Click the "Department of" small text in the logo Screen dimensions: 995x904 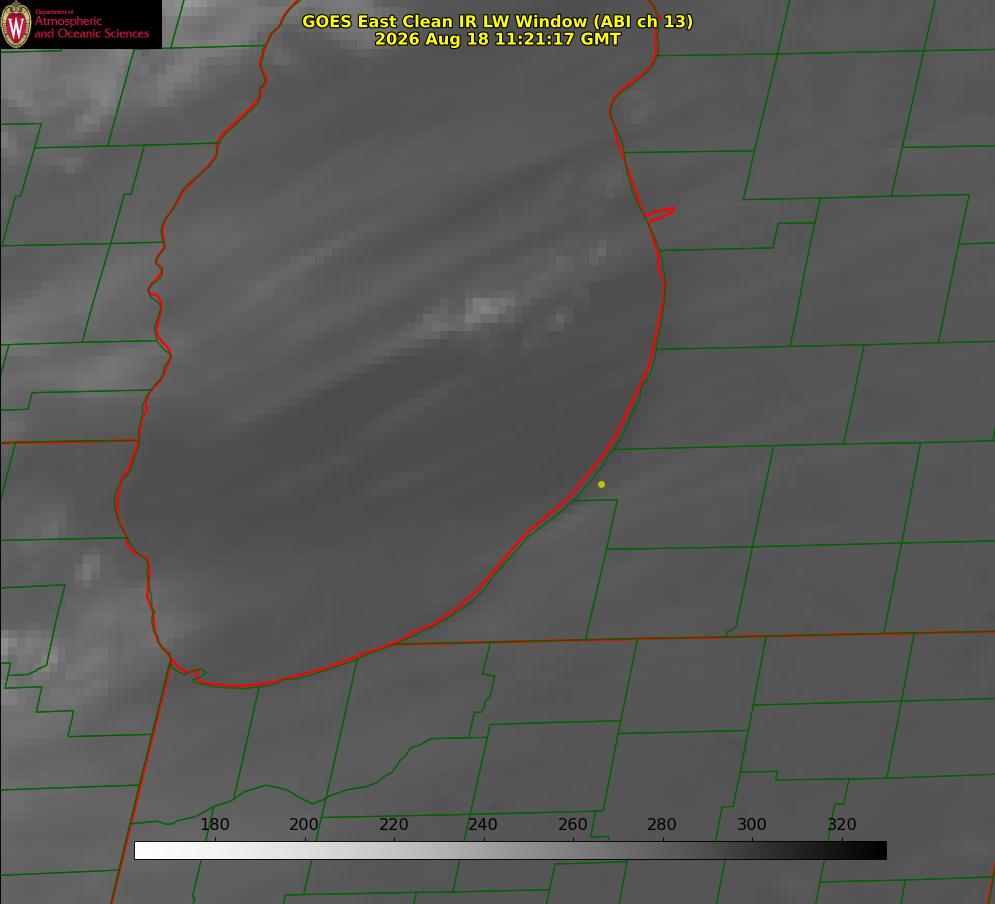tap(54, 12)
